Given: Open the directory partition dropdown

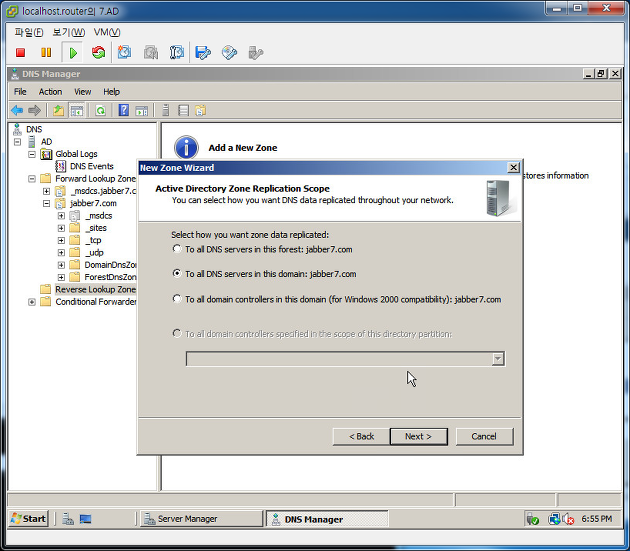Looking at the screenshot, I should (x=498, y=359).
